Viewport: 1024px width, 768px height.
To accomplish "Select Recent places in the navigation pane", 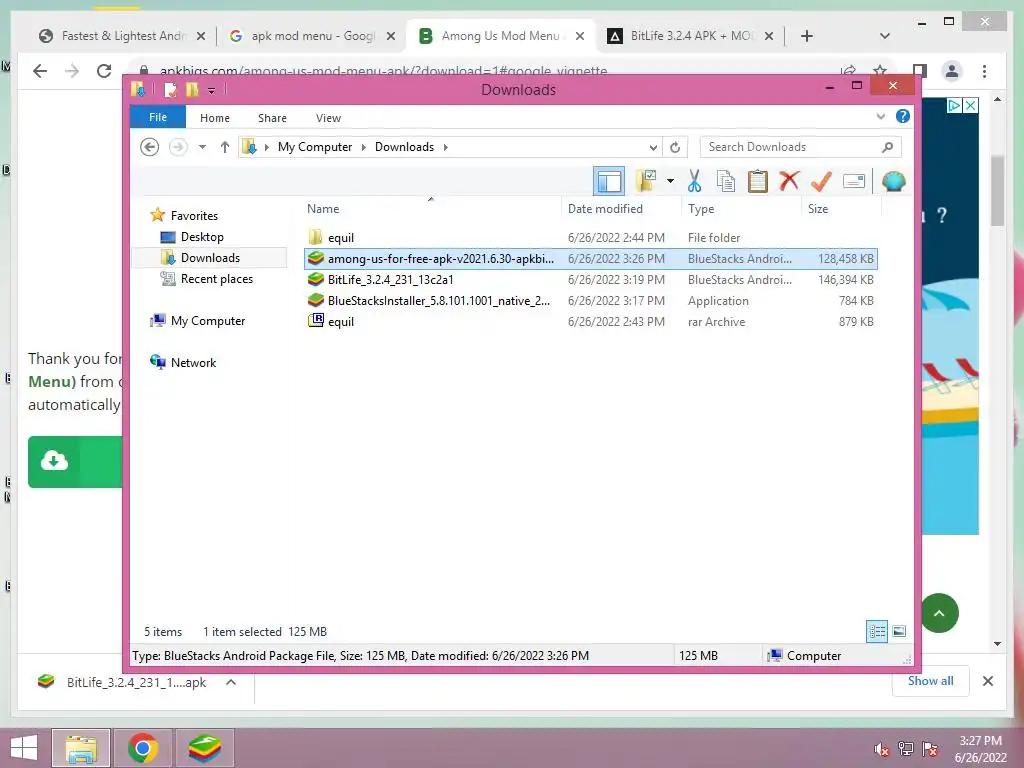I will [216, 279].
